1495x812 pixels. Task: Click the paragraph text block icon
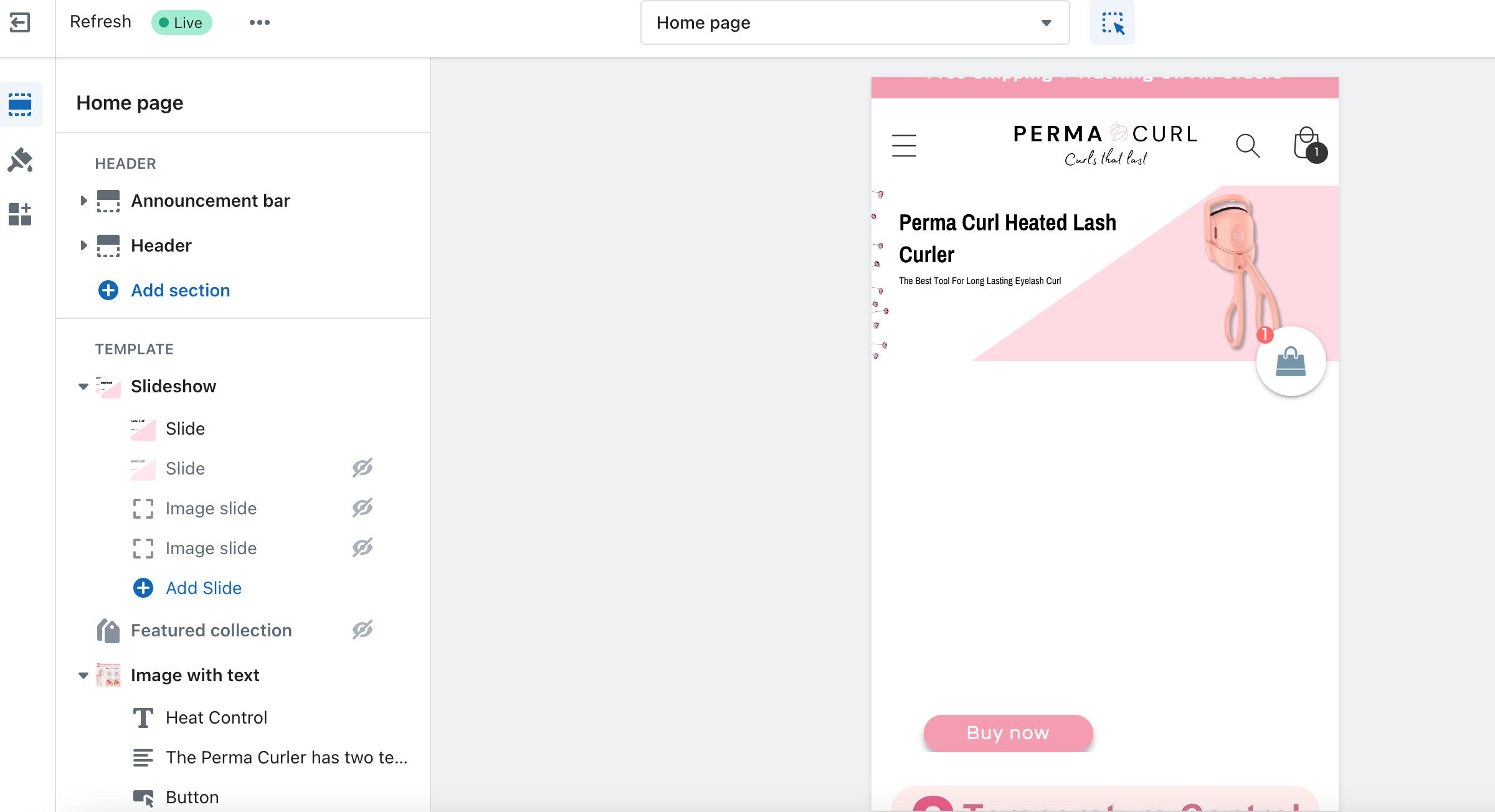[x=143, y=758]
